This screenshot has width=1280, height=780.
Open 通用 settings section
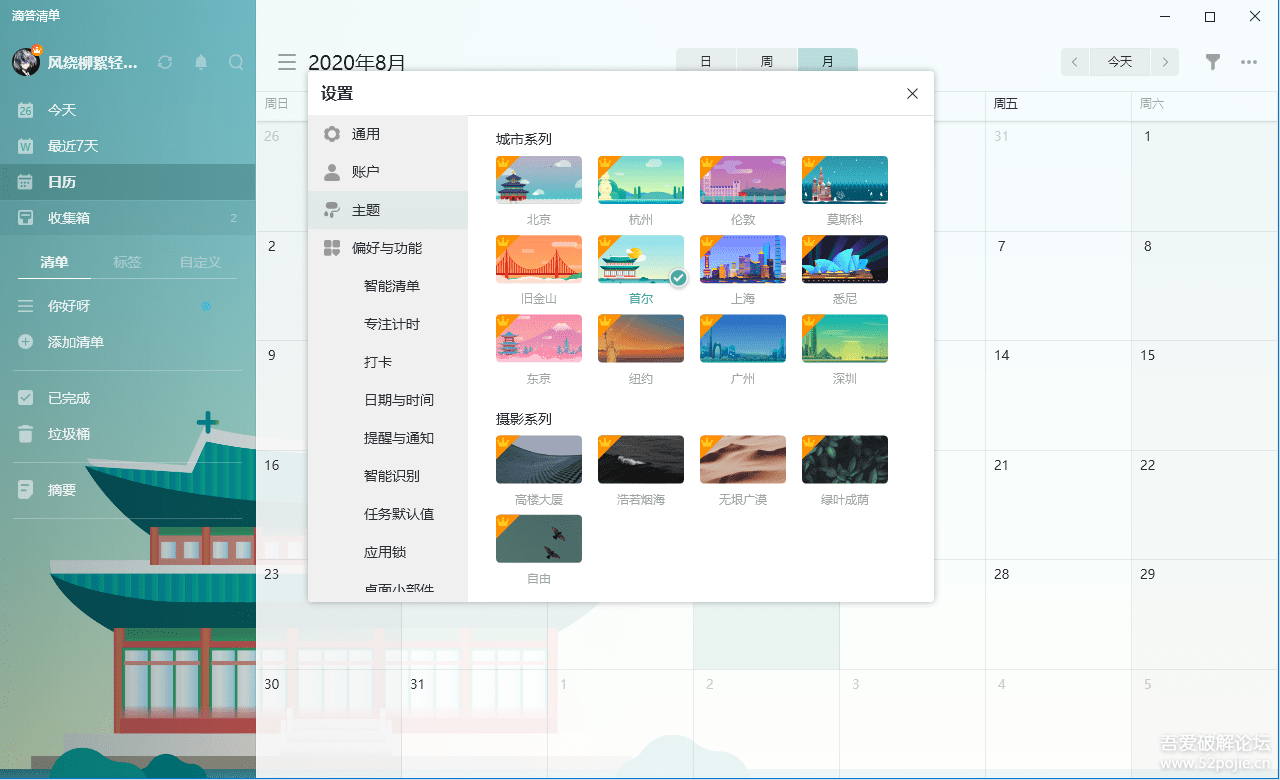tap(388, 134)
